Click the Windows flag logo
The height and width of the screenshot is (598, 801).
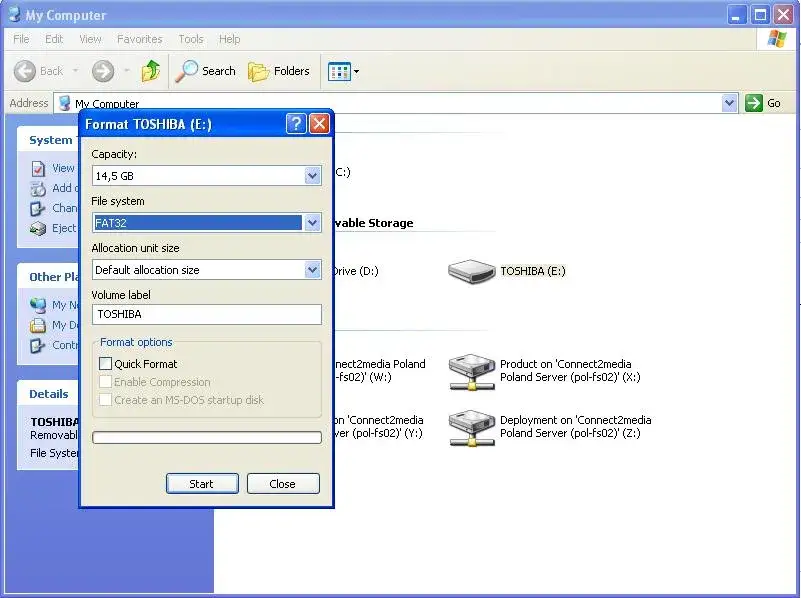click(x=776, y=39)
